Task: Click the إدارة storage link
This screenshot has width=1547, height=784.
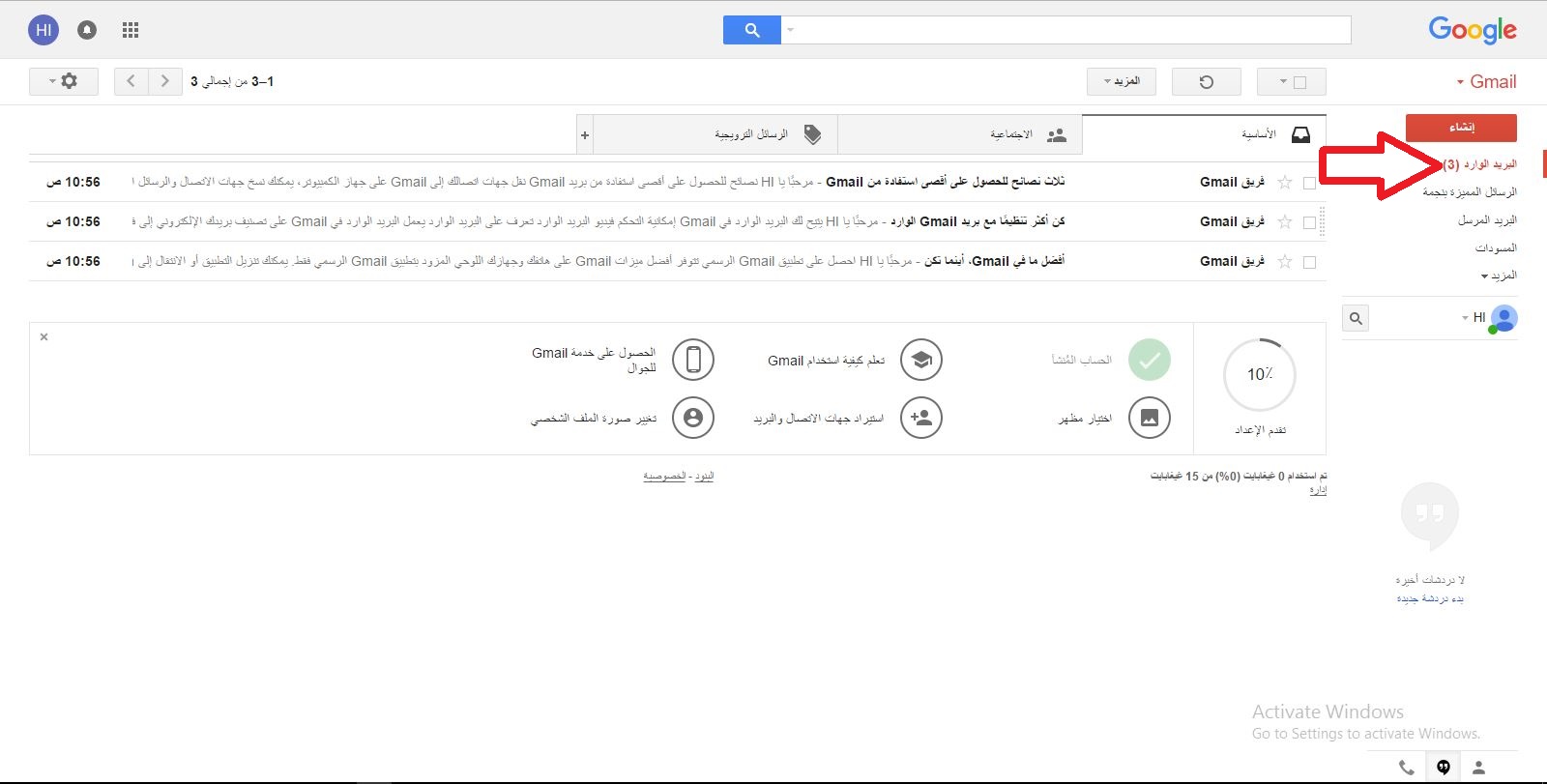Action: pos(1318,491)
